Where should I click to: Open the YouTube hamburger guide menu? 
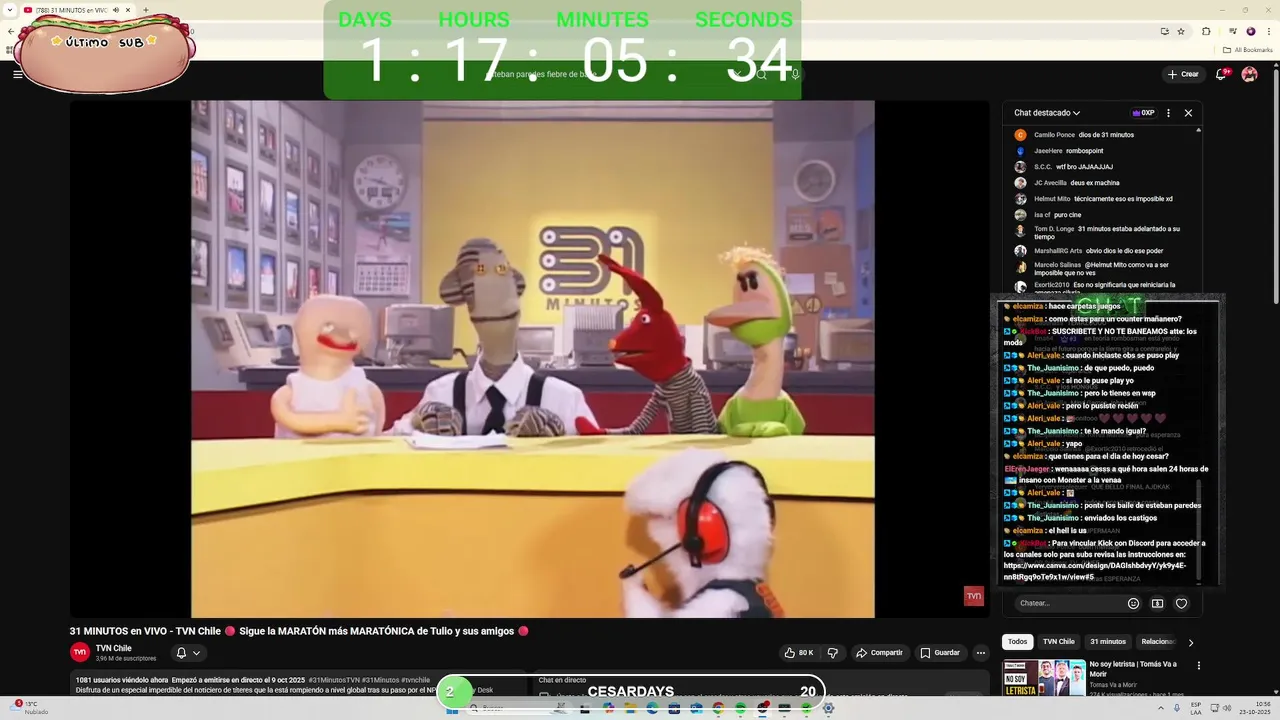coord(17,74)
